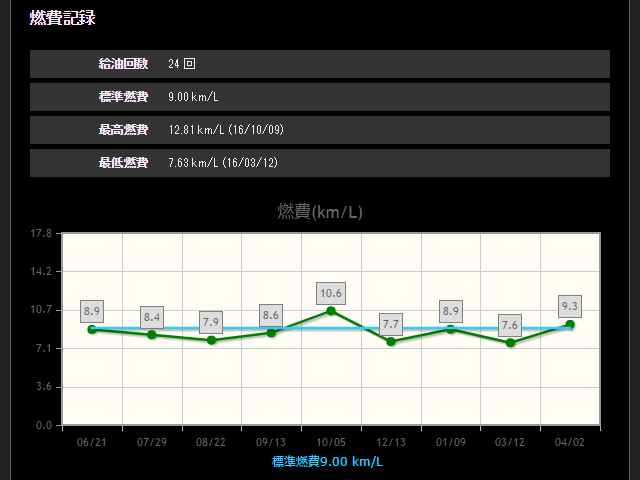The image size is (640, 480).
Task: Click the 8.9 label above 06/21
Action: pos(92,311)
